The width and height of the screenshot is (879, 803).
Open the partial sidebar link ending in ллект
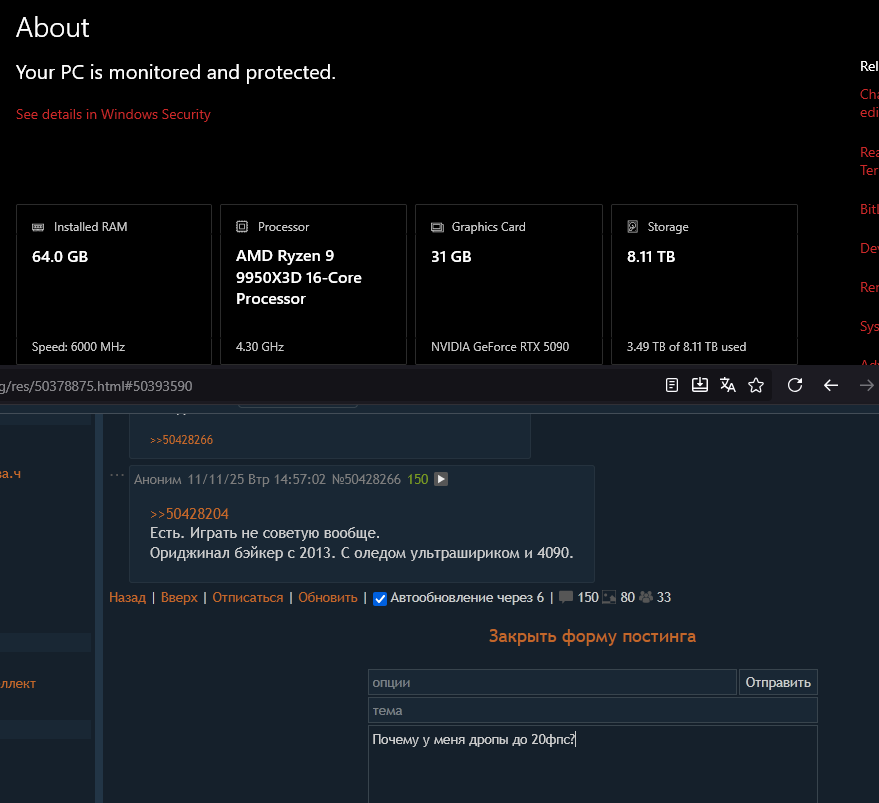click(x=18, y=684)
